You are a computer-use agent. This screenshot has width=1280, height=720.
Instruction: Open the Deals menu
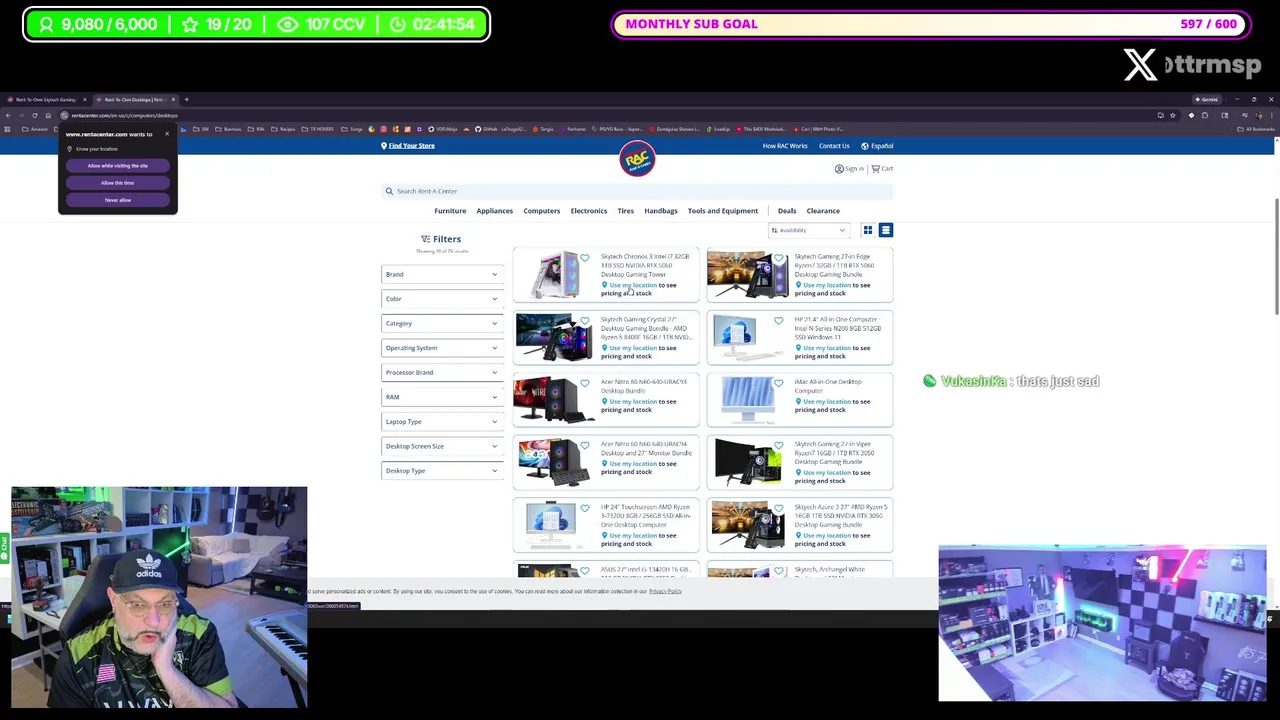coord(787,211)
